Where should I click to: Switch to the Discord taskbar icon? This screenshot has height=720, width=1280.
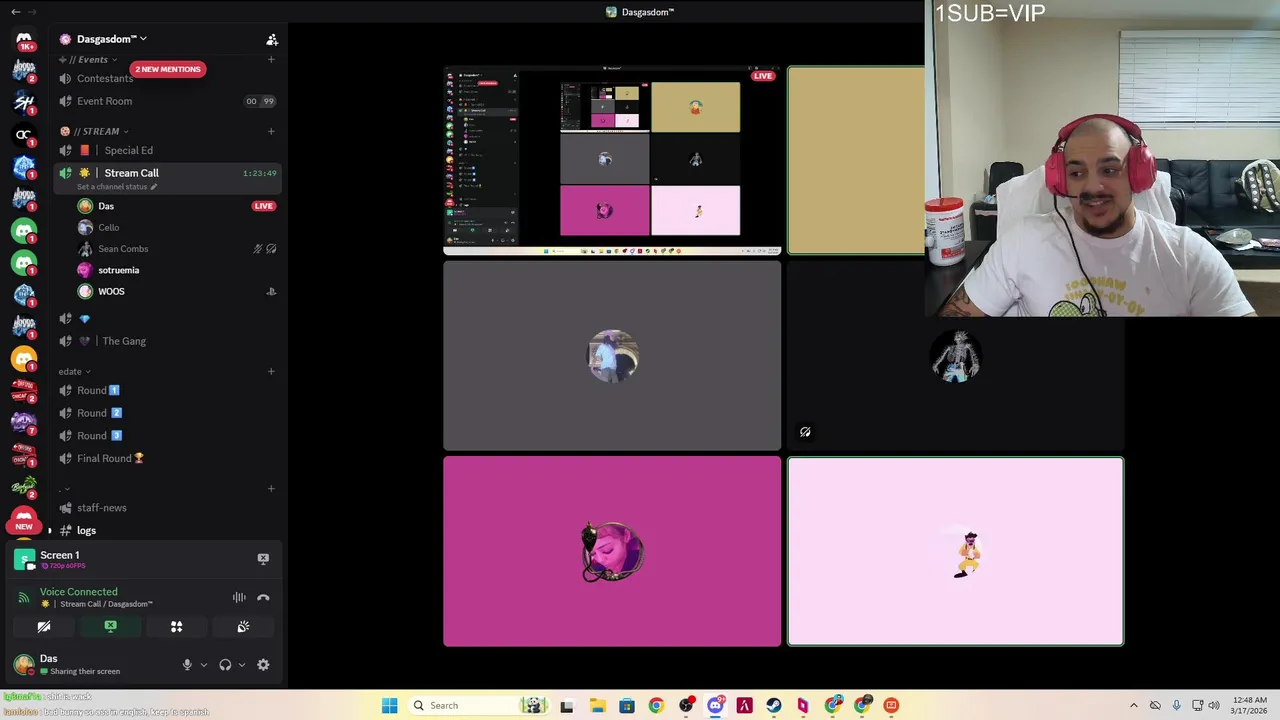[715, 705]
